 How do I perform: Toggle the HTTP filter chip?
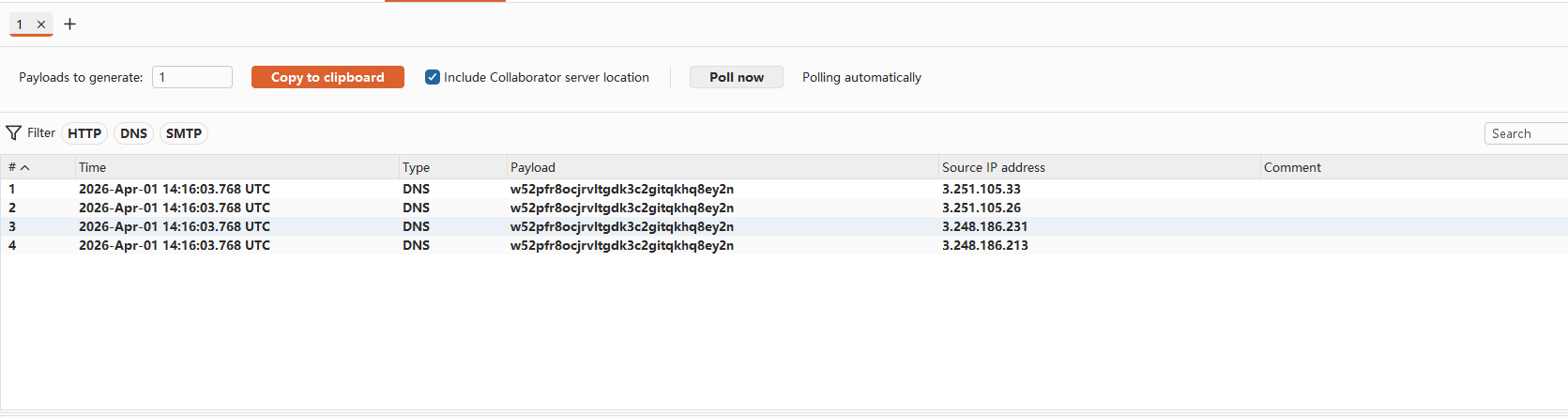pos(84,133)
